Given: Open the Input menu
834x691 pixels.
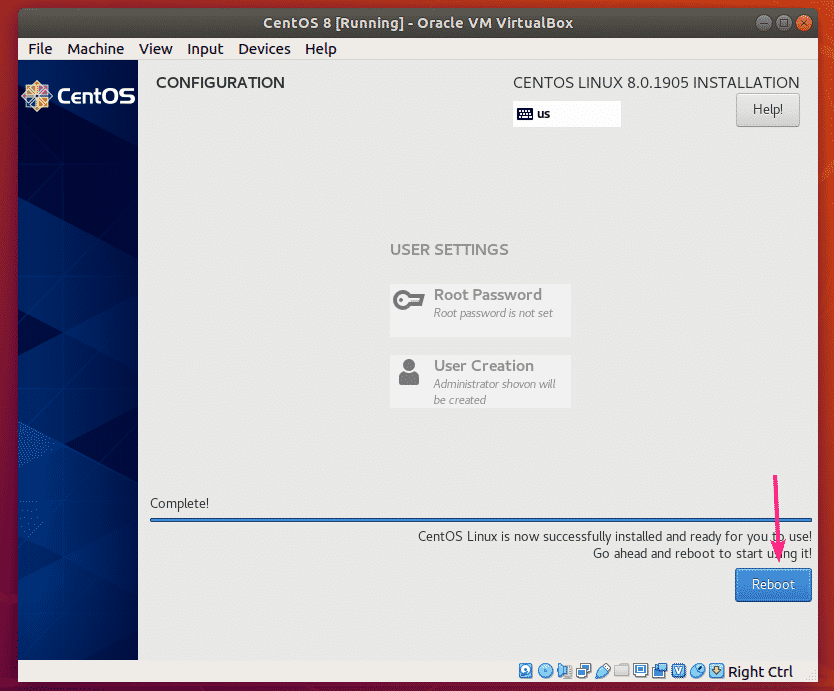Looking at the screenshot, I should [x=205, y=49].
